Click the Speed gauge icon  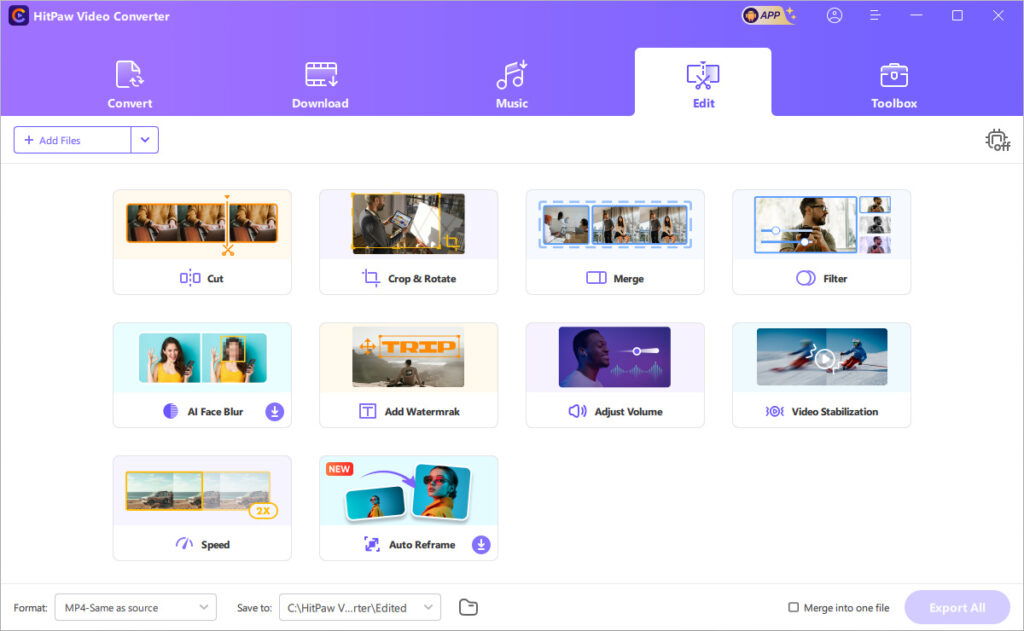[x=185, y=544]
